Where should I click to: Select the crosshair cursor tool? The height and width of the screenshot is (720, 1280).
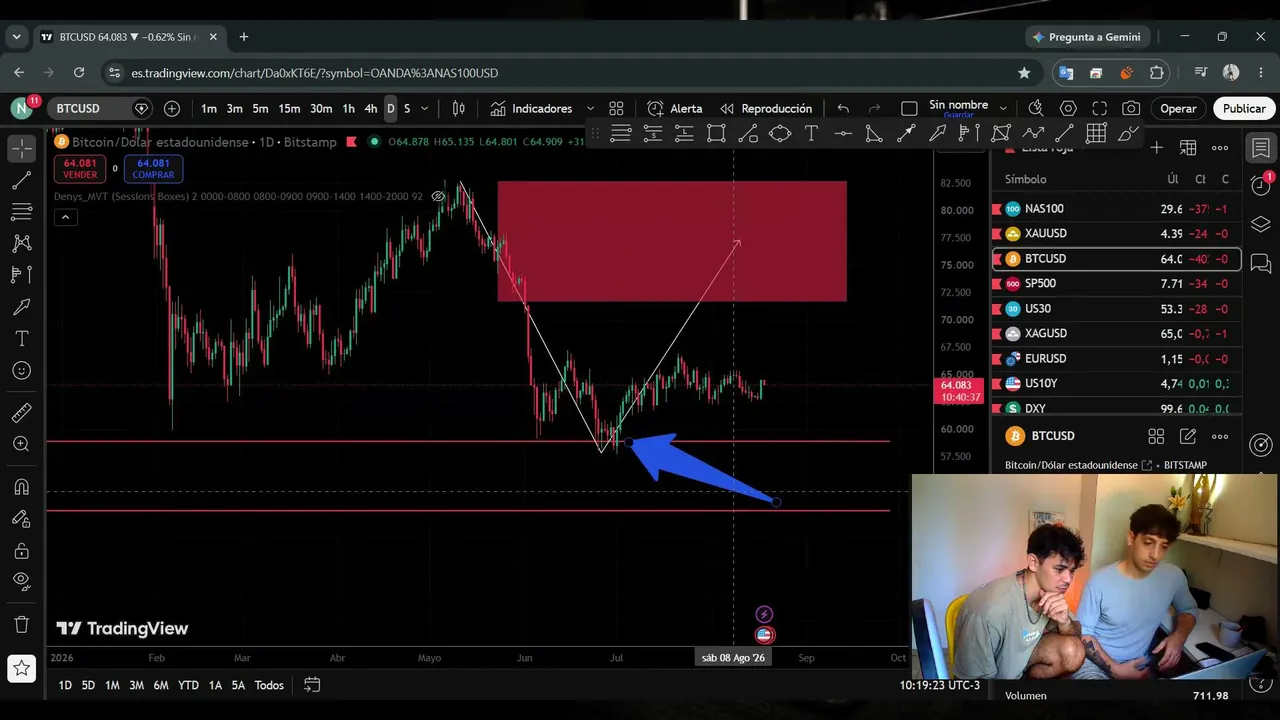pyautogui.click(x=21, y=148)
